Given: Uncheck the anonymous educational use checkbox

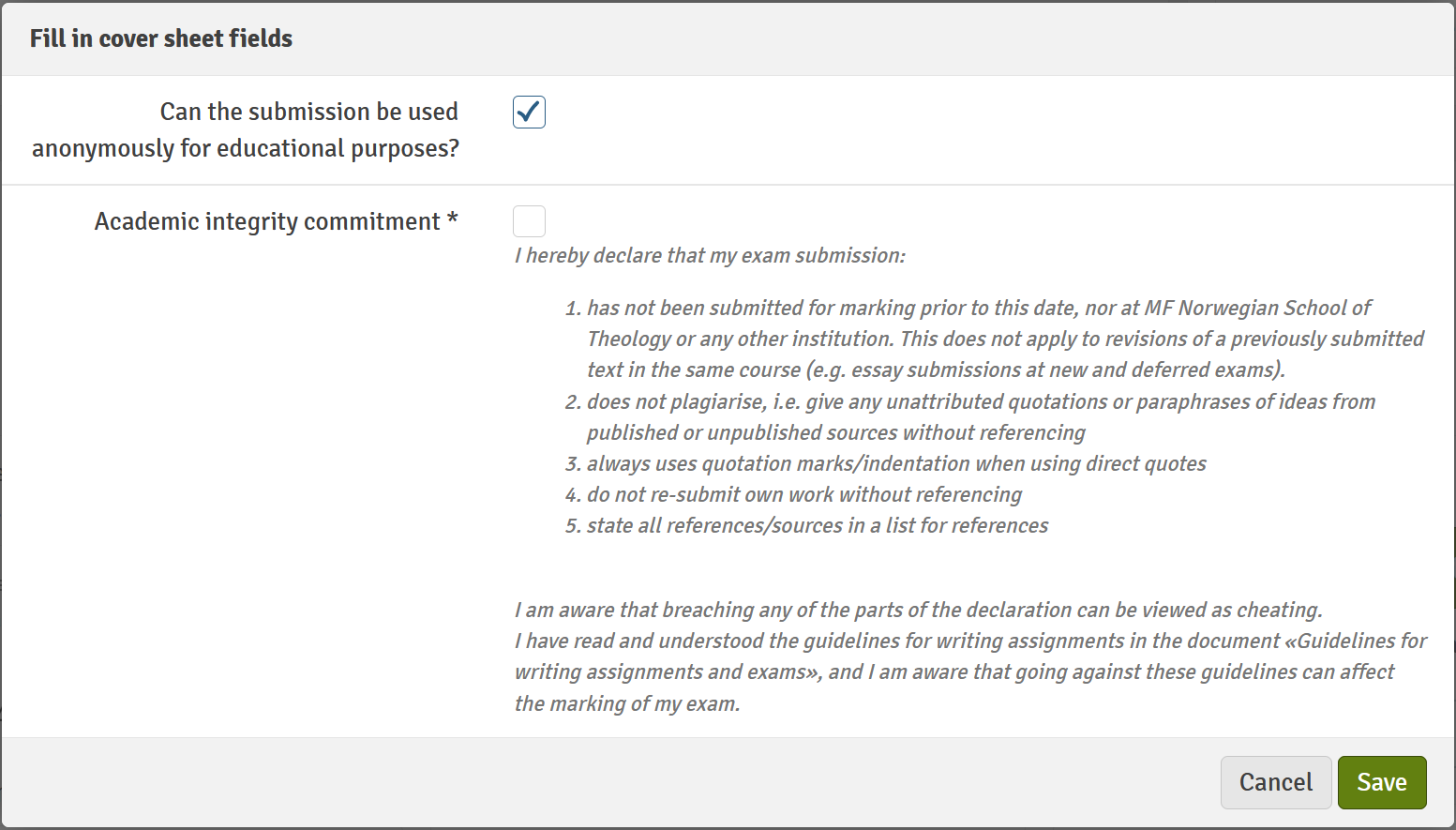Looking at the screenshot, I should (529, 113).
